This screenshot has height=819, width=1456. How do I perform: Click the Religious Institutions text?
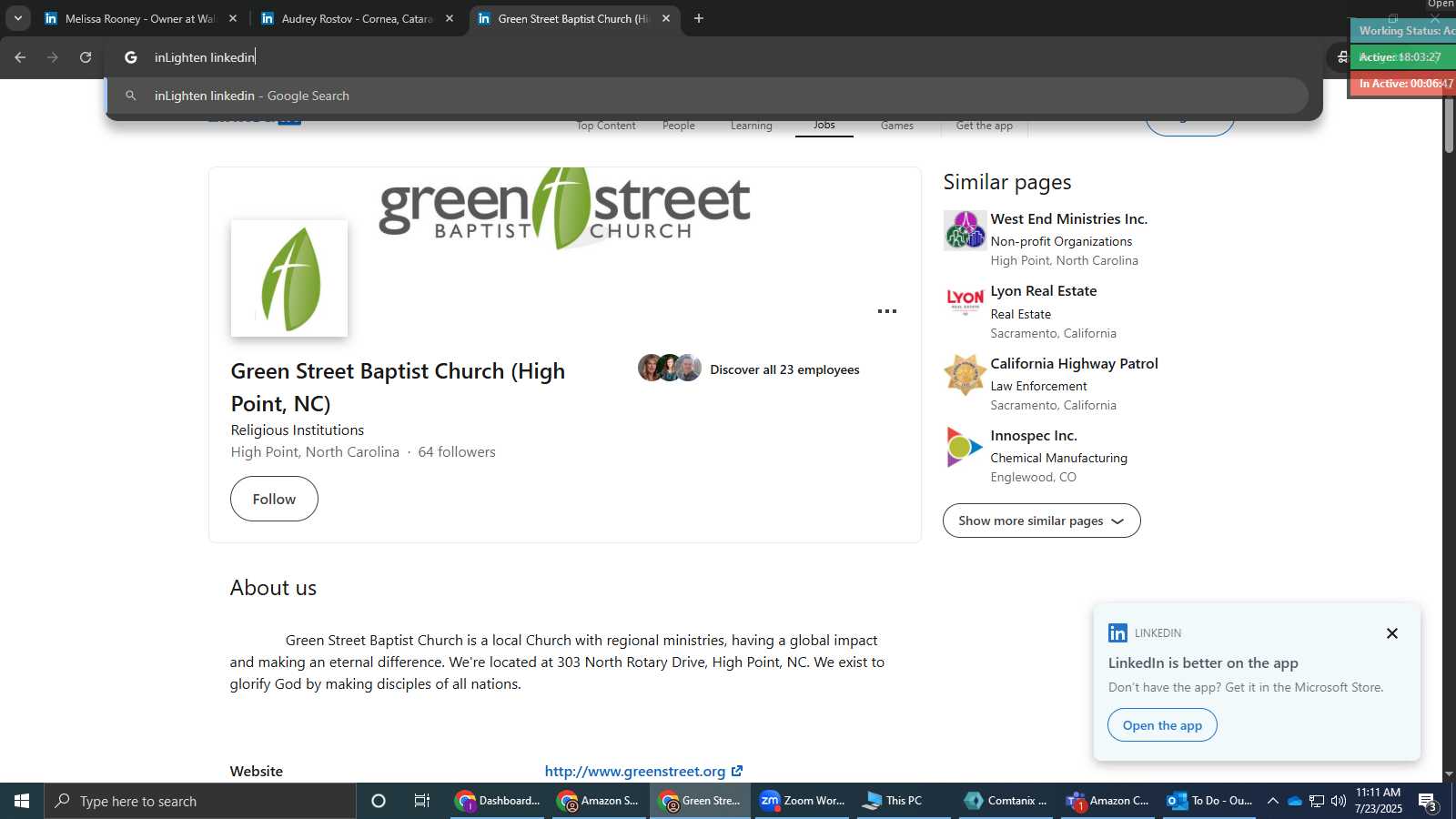(298, 430)
